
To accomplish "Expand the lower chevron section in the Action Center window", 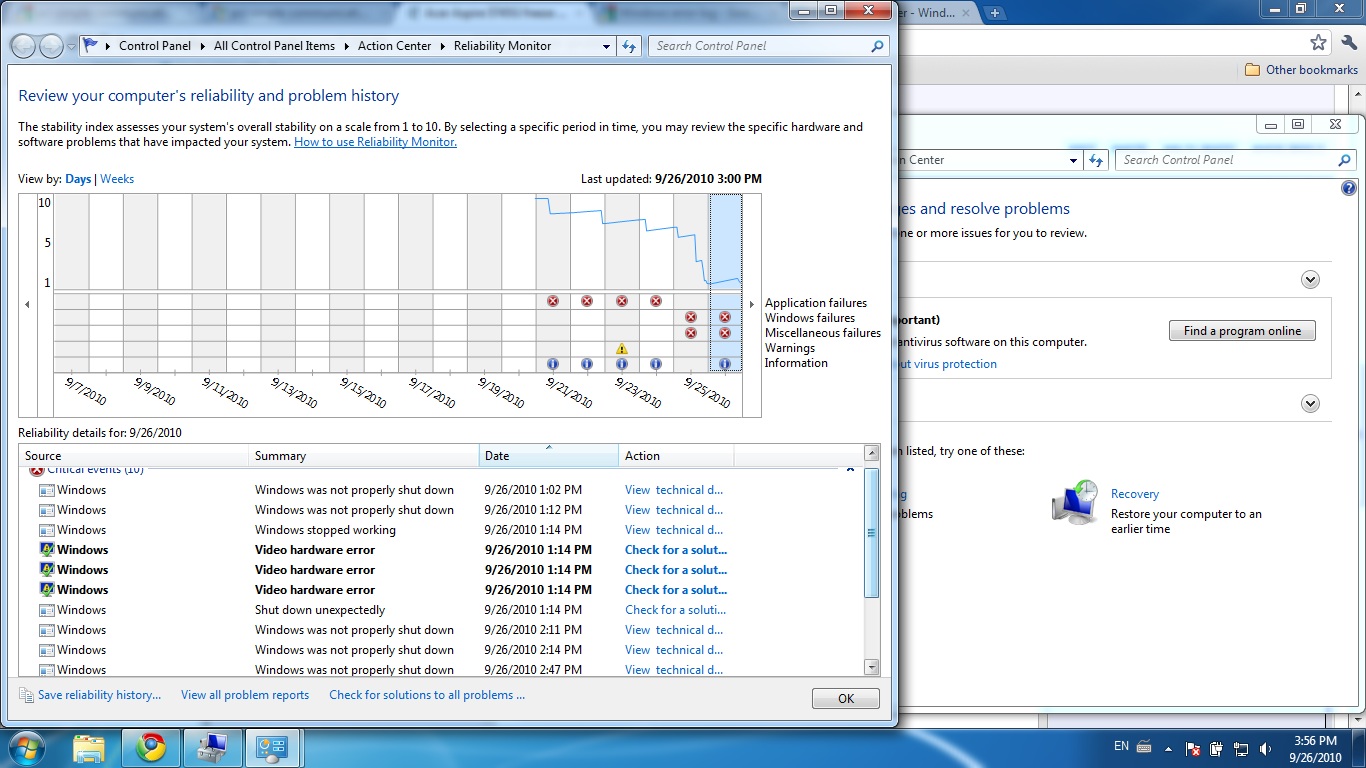I will [x=1310, y=404].
